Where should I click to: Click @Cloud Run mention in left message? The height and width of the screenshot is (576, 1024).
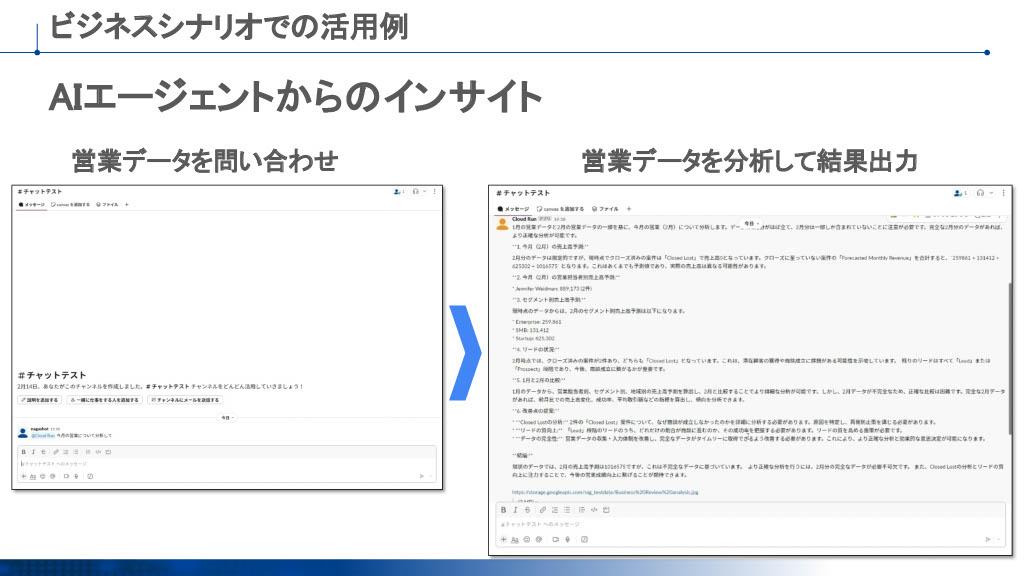click(43, 435)
